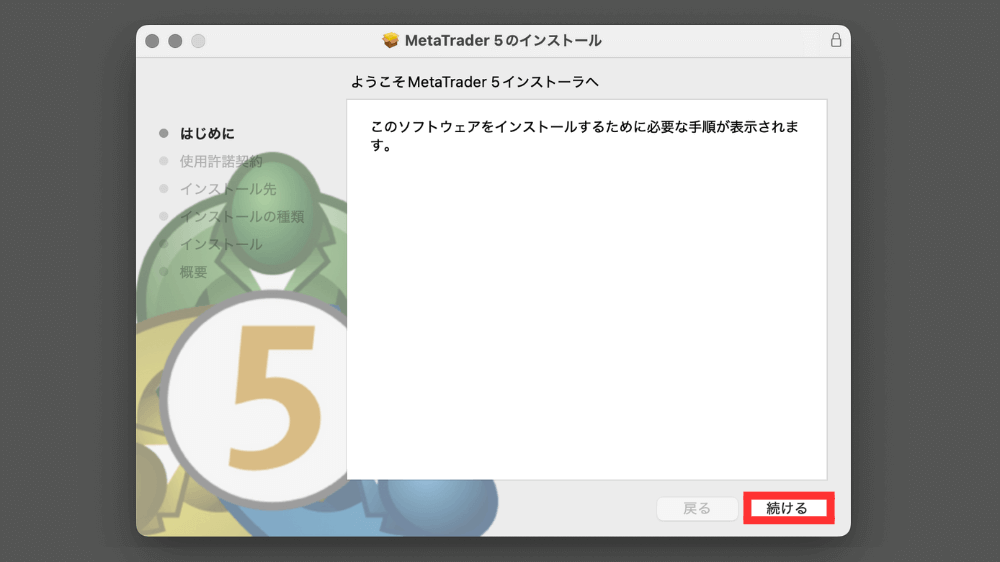Click the lock icon in title bar

[835, 40]
